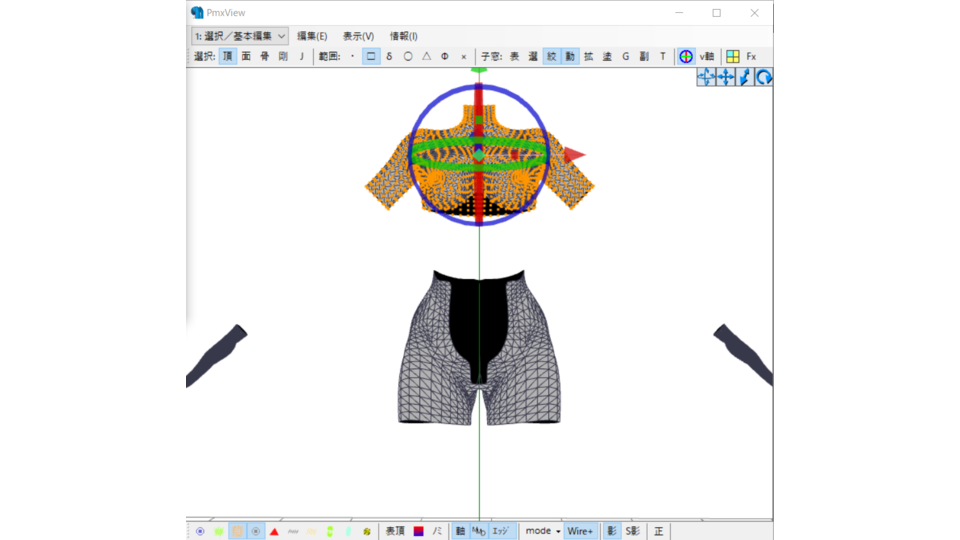
Task: Toggle the green capsule display icon
Action: tap(329, 531)
